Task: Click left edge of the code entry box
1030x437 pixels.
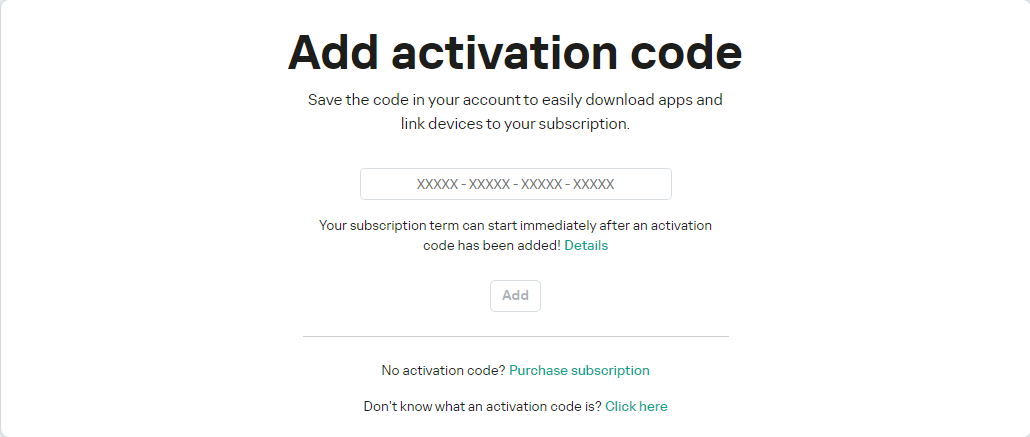Action: click(366, 184)
